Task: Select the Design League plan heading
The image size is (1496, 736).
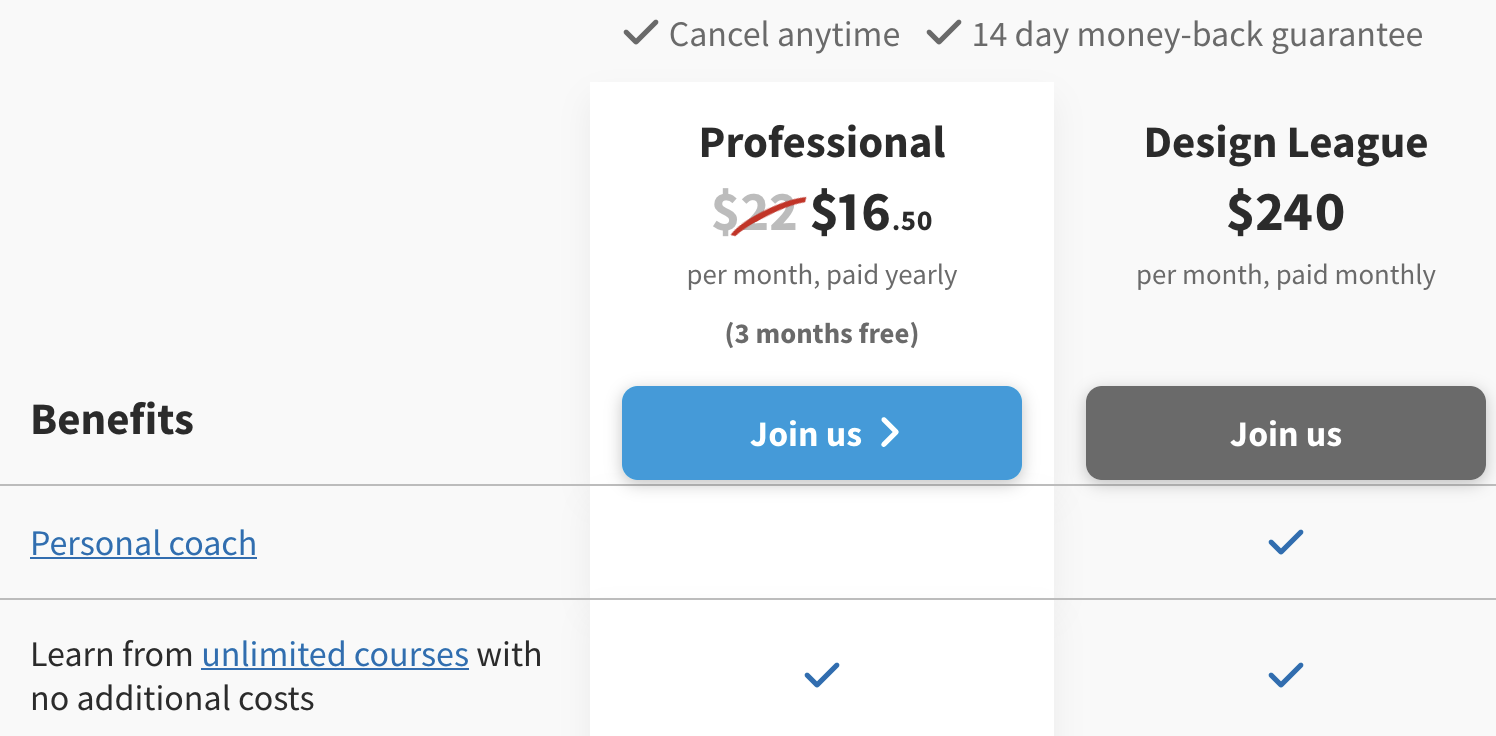Action: point(1286,142)
